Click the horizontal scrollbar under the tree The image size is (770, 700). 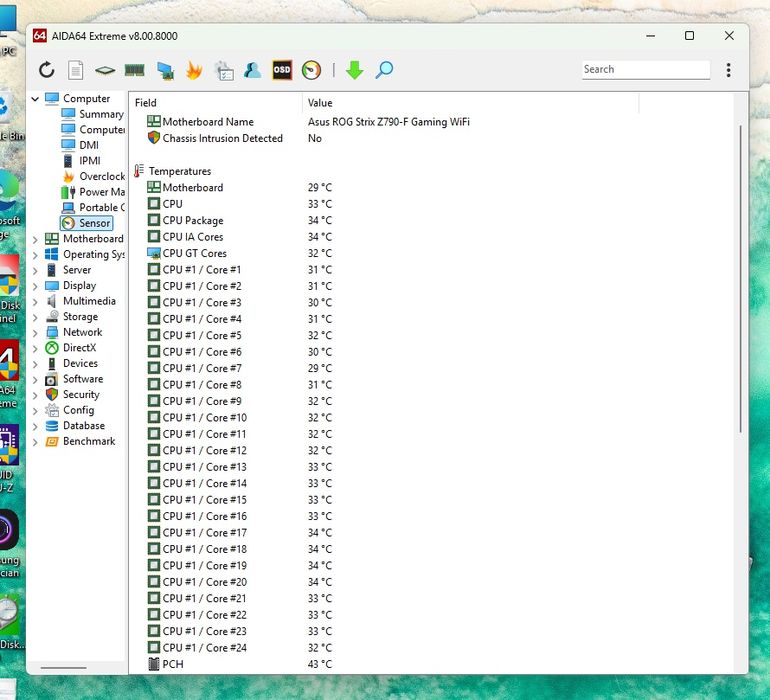coord(63,668)
